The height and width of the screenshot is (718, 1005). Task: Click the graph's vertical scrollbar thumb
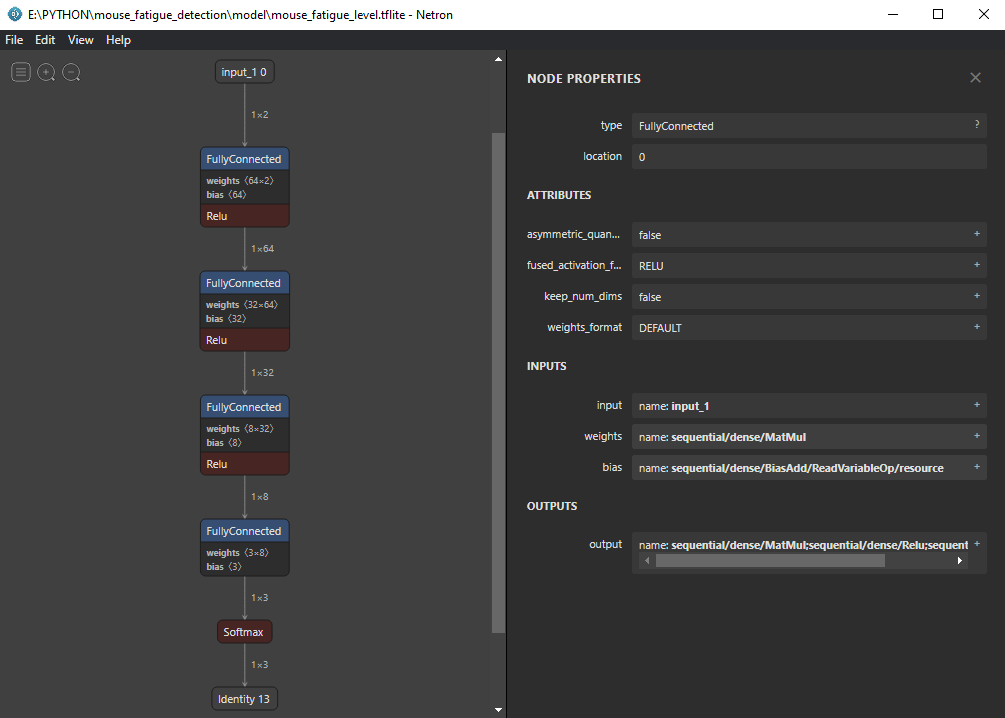click(x=498, y=383)
